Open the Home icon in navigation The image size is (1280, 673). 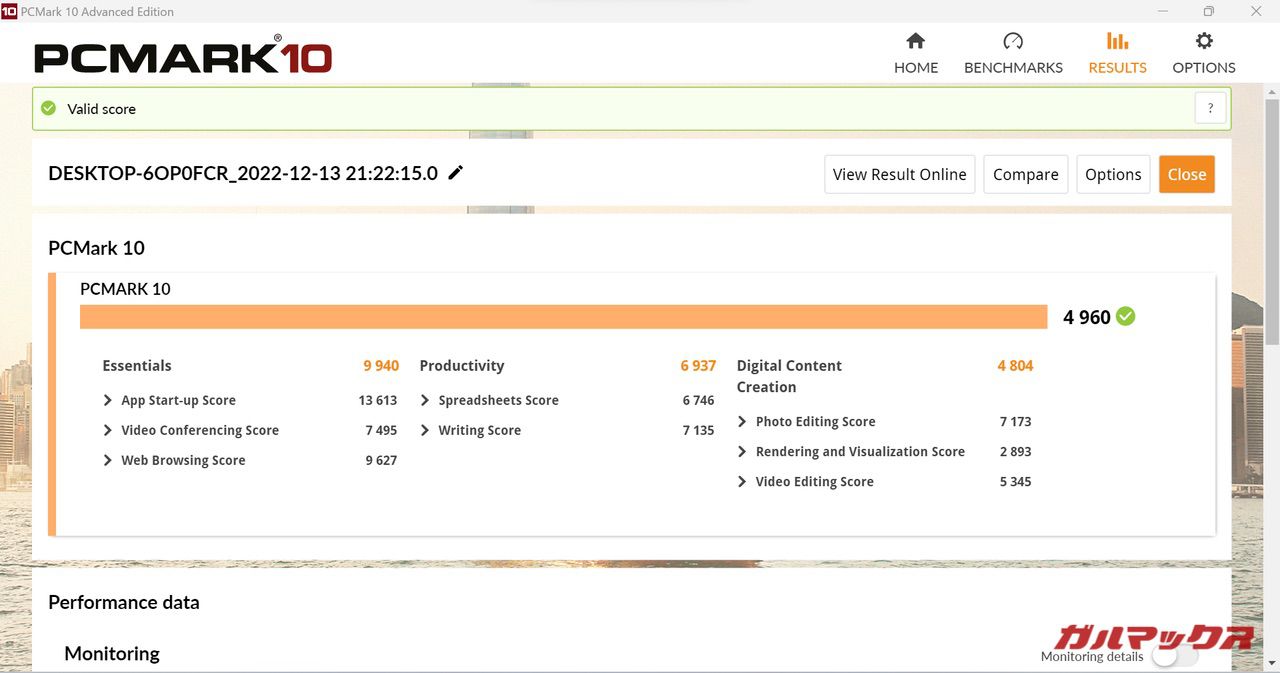point(915,41)
